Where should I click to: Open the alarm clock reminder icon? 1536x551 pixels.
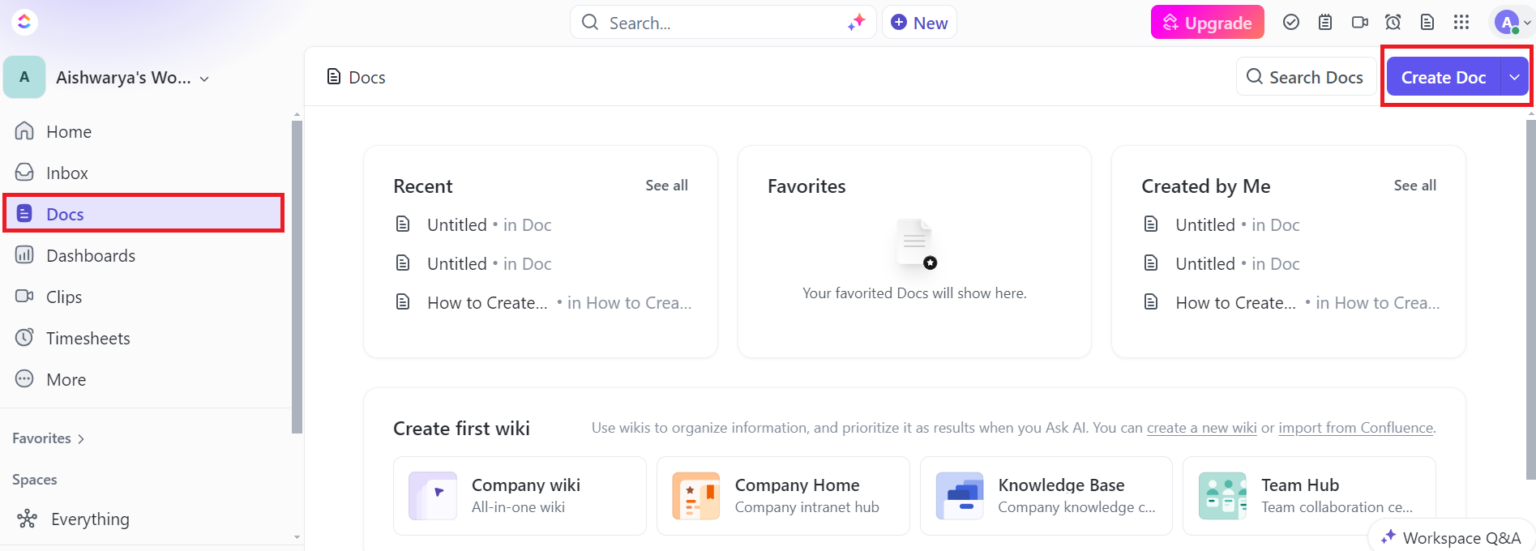[x=1393, y=22]
